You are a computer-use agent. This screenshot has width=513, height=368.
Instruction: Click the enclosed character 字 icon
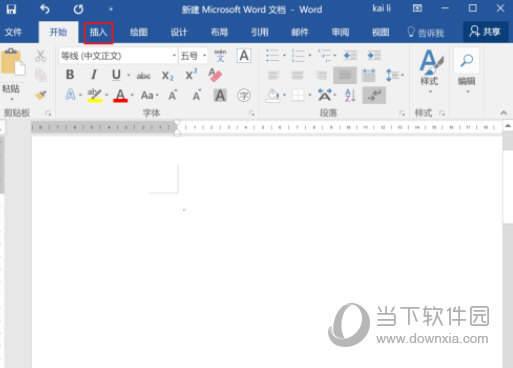[244, 96]
